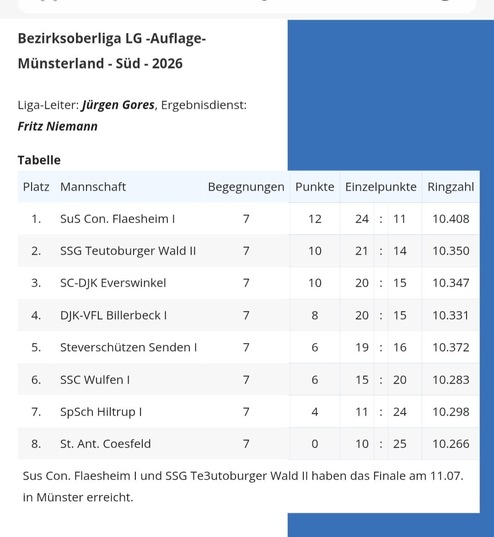The width and height of the screenshot is (494, 537).
Task: Select team SSG Teutoburger Wald II
Action: click(128, 251)
